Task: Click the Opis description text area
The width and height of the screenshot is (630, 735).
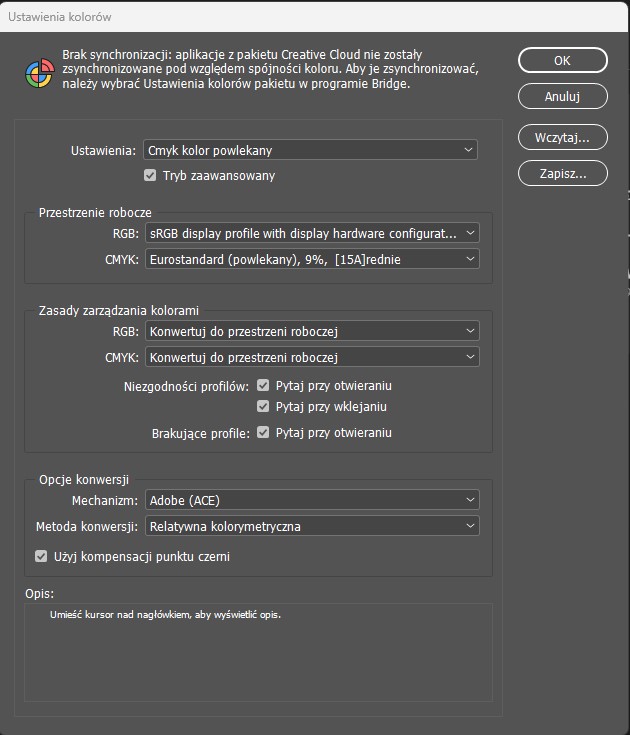Action: coord(258,652)
